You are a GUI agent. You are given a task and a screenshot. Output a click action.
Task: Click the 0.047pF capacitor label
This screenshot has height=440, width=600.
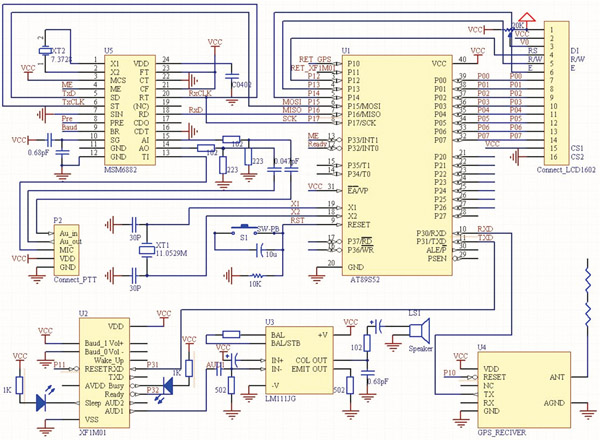tap(284, 161)
